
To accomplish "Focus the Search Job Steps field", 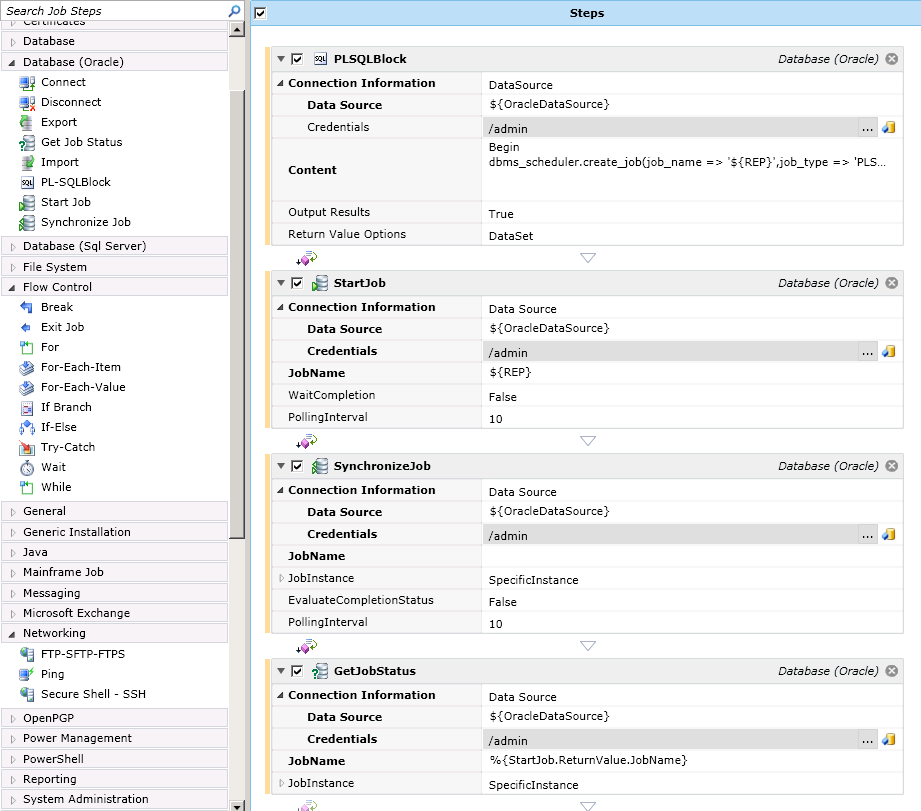I will (x=115, y=11).
